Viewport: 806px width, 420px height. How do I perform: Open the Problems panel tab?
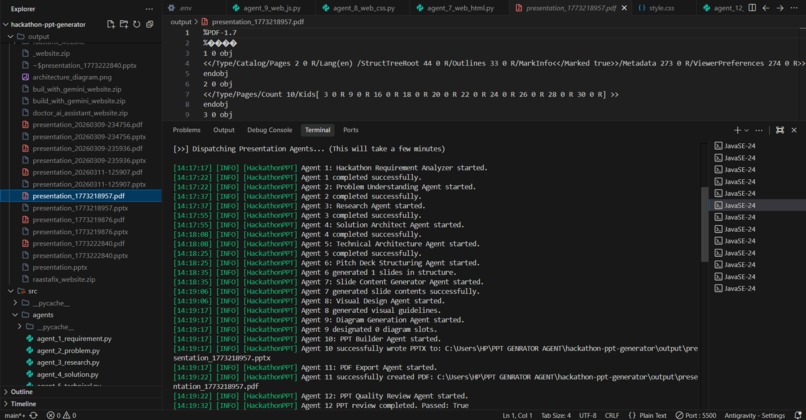coord(187,130)
